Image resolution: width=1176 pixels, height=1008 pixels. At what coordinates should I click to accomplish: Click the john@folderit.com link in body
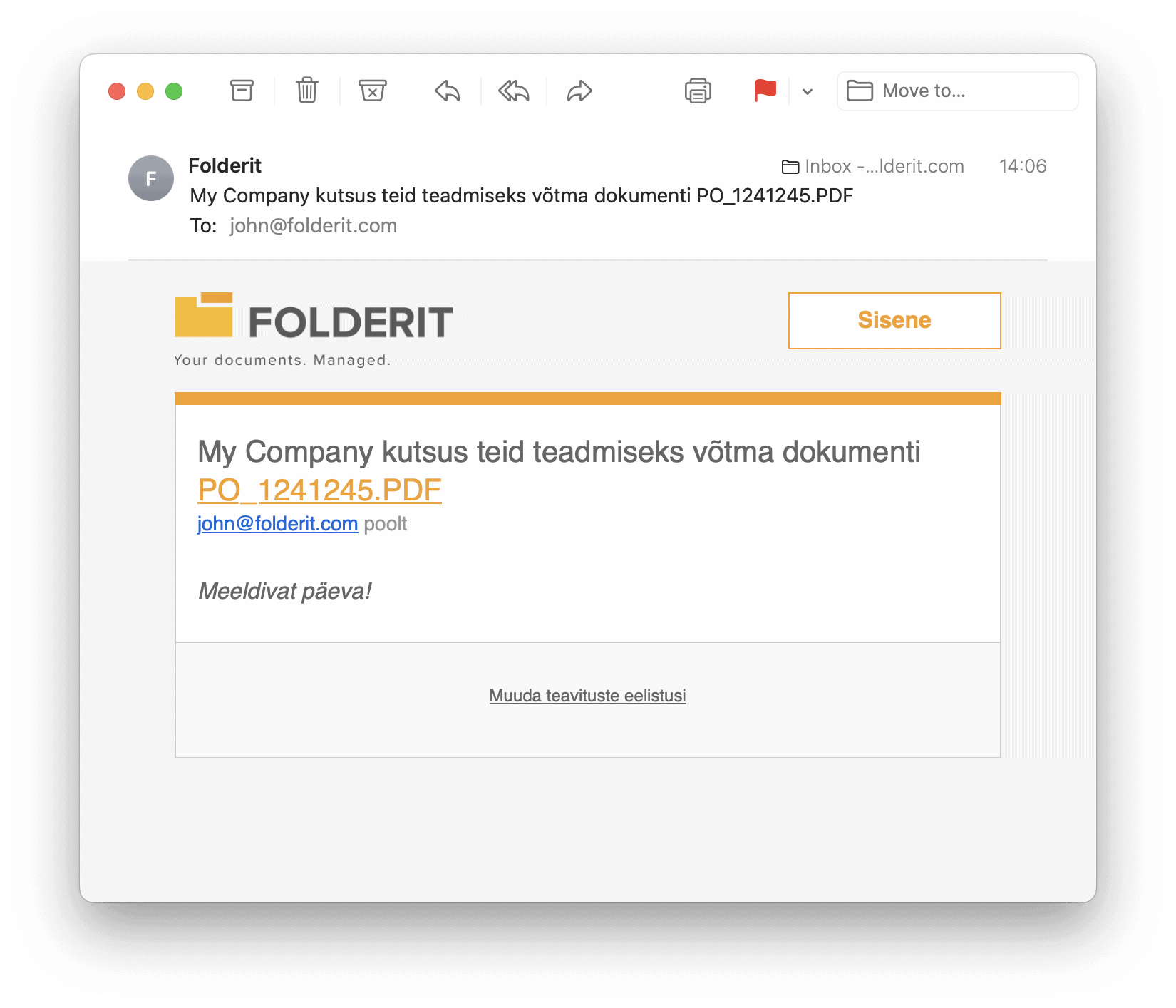(x=277, y=524)
